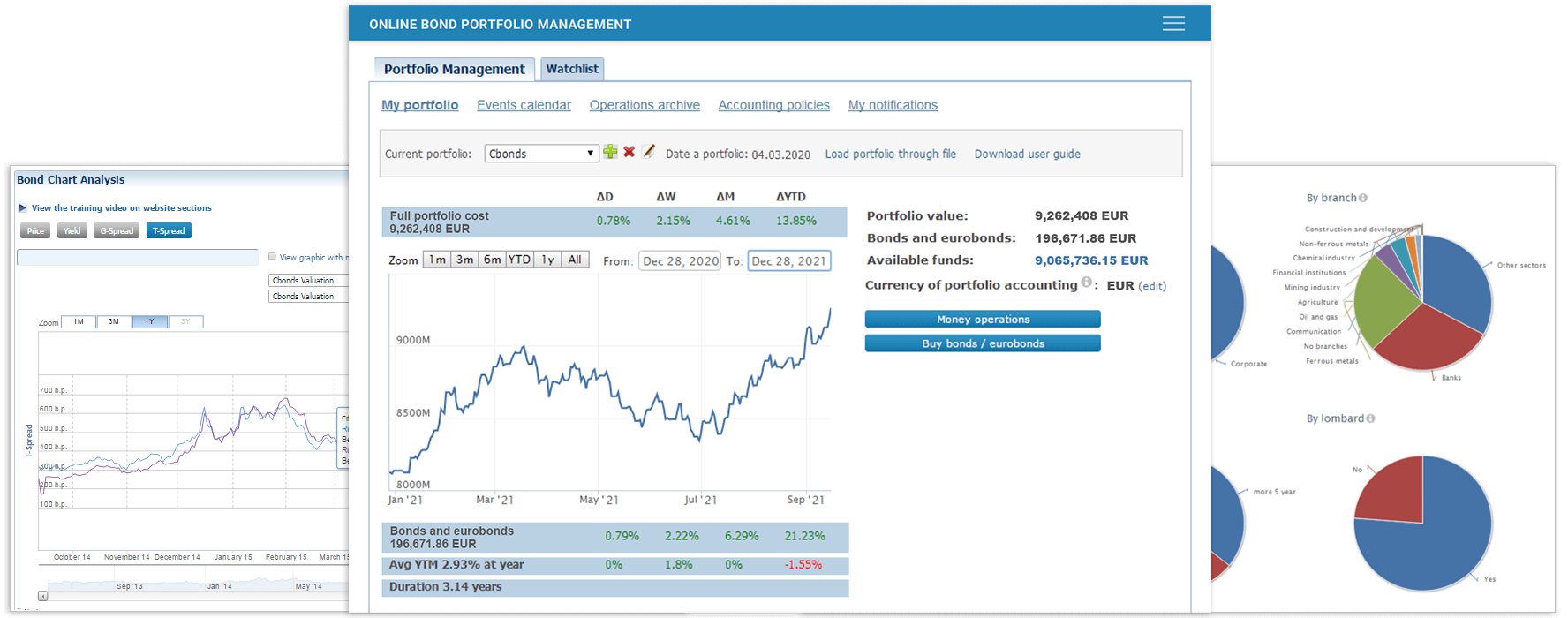Click the training video play icon
The image size is (1568, 618).
23,208
